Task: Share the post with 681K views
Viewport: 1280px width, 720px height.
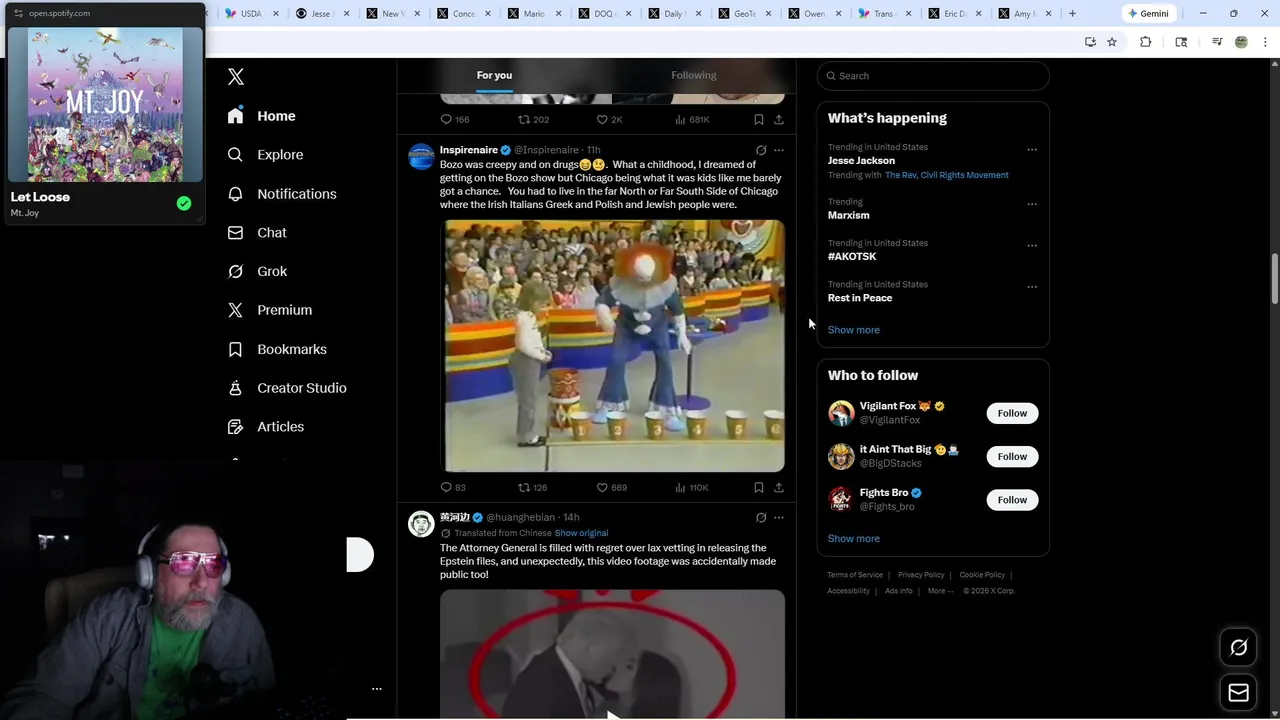Action: coord(779,119)
